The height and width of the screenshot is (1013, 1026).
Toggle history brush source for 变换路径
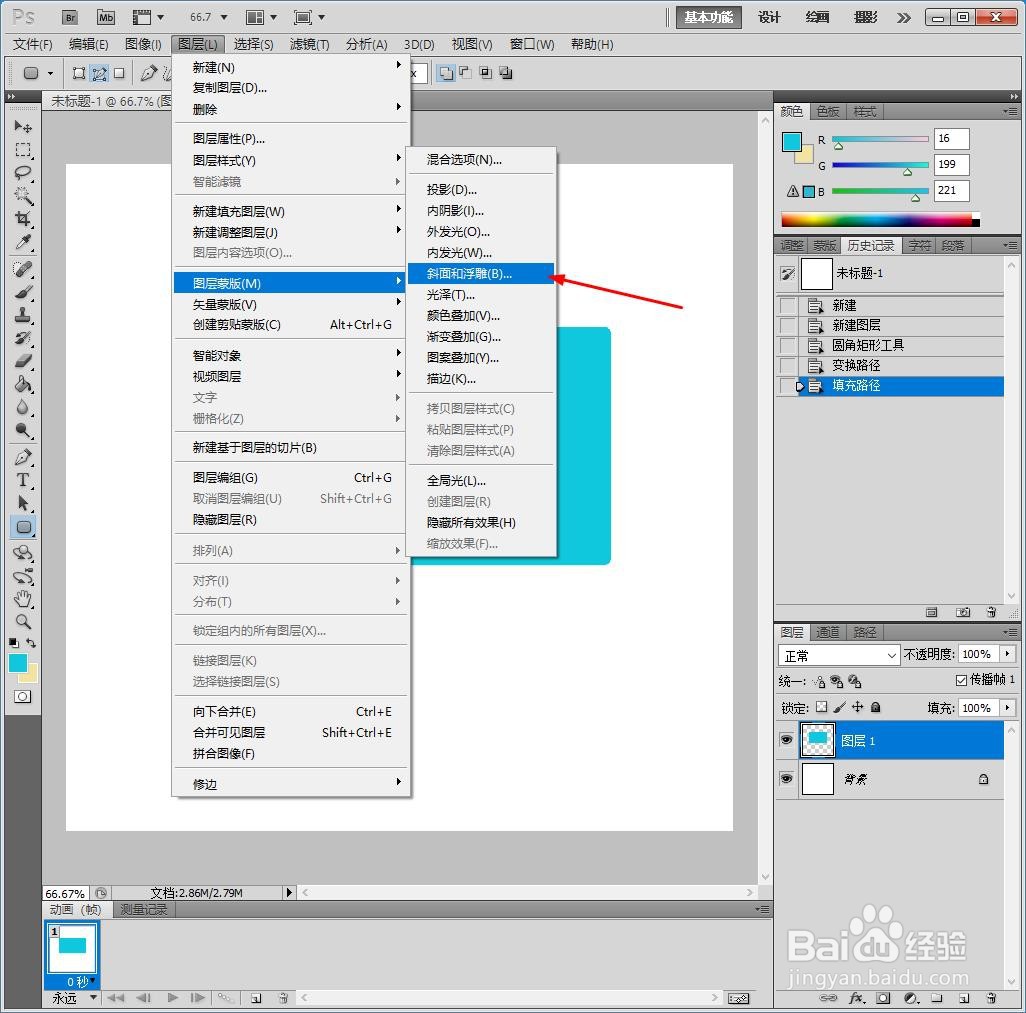pyautogui.click(x=788, y=365)
